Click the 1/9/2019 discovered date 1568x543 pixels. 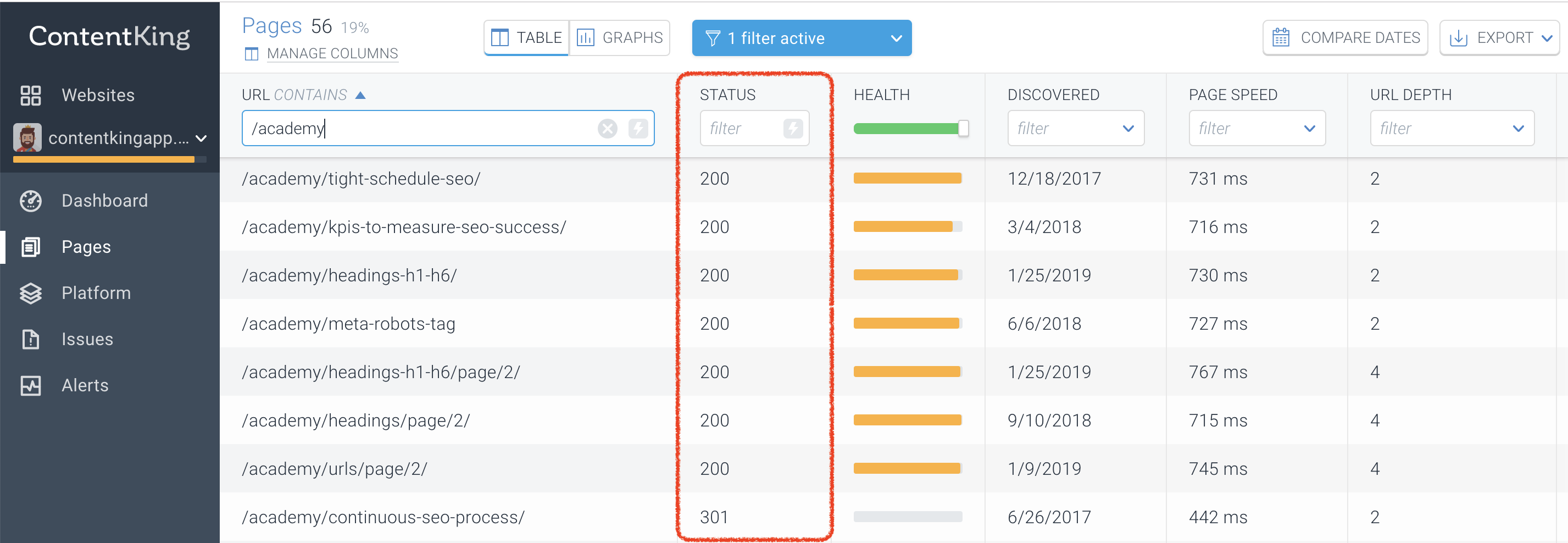click(x=1044, y=469)
